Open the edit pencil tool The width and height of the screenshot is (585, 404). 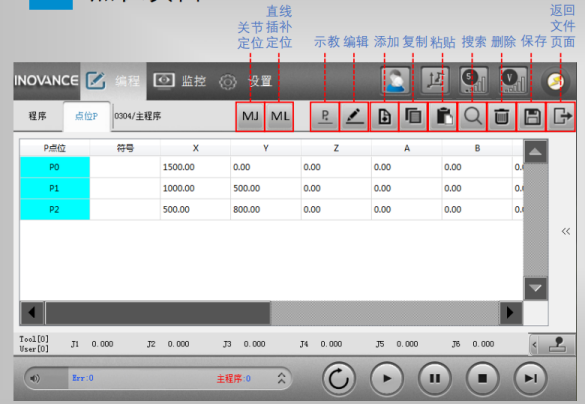(x=354, y=116)
